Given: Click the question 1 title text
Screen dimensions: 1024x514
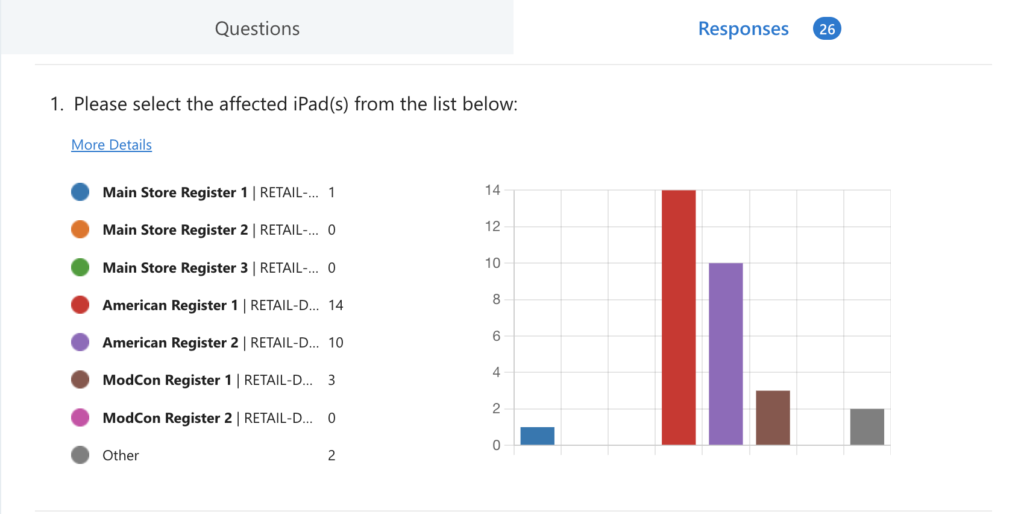Looking at the screenshot, I should click(296, 104).
